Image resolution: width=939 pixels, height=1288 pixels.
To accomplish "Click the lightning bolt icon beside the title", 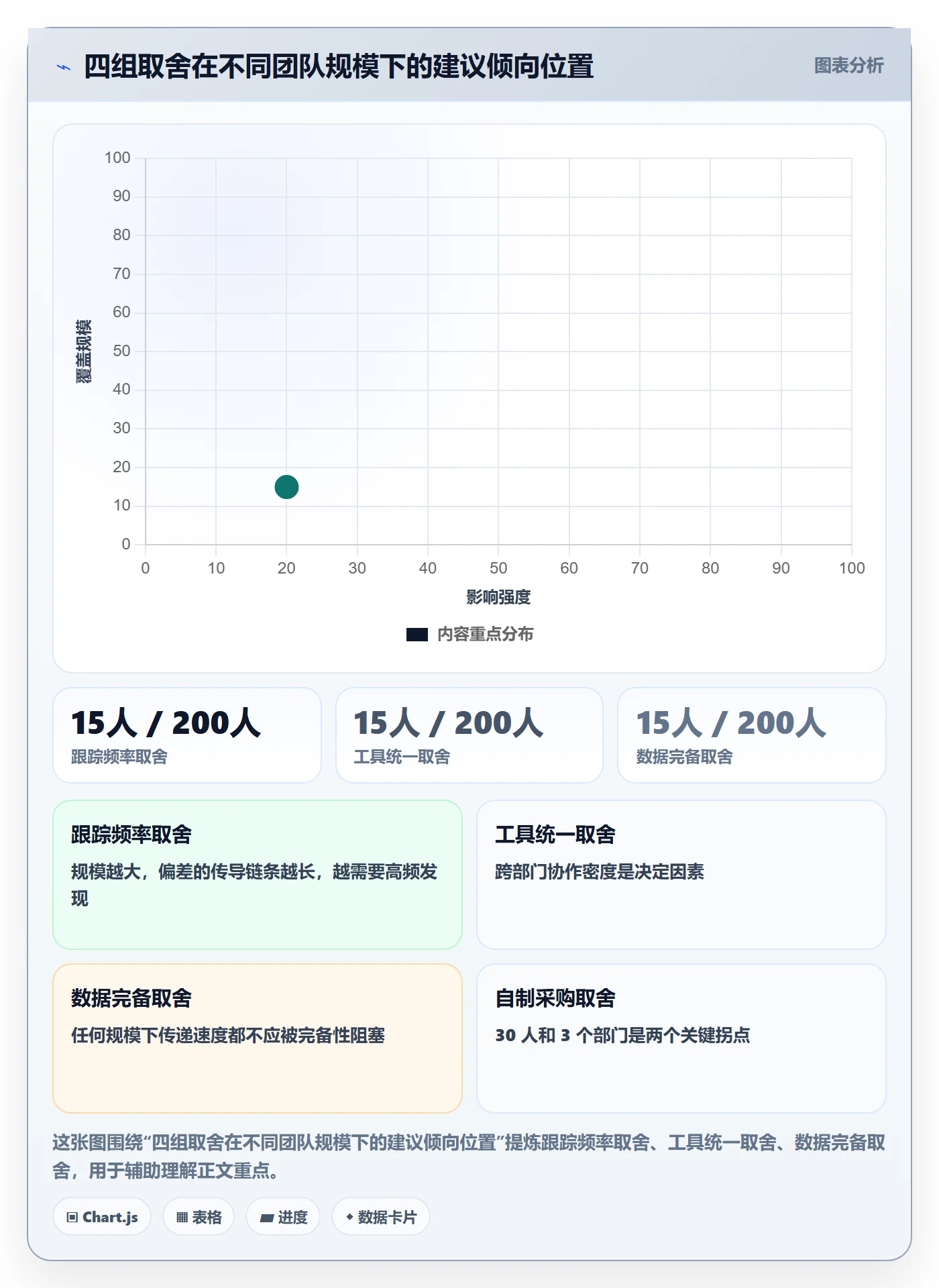I will [x=64, y=67].
